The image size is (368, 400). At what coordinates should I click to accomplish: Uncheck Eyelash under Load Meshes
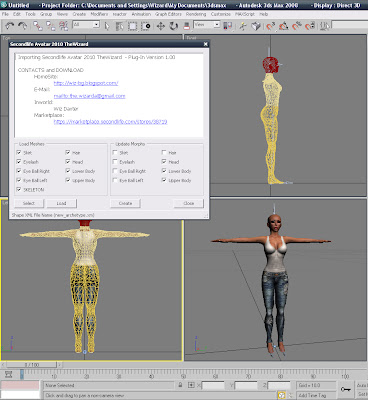click(x=19, y=162)
